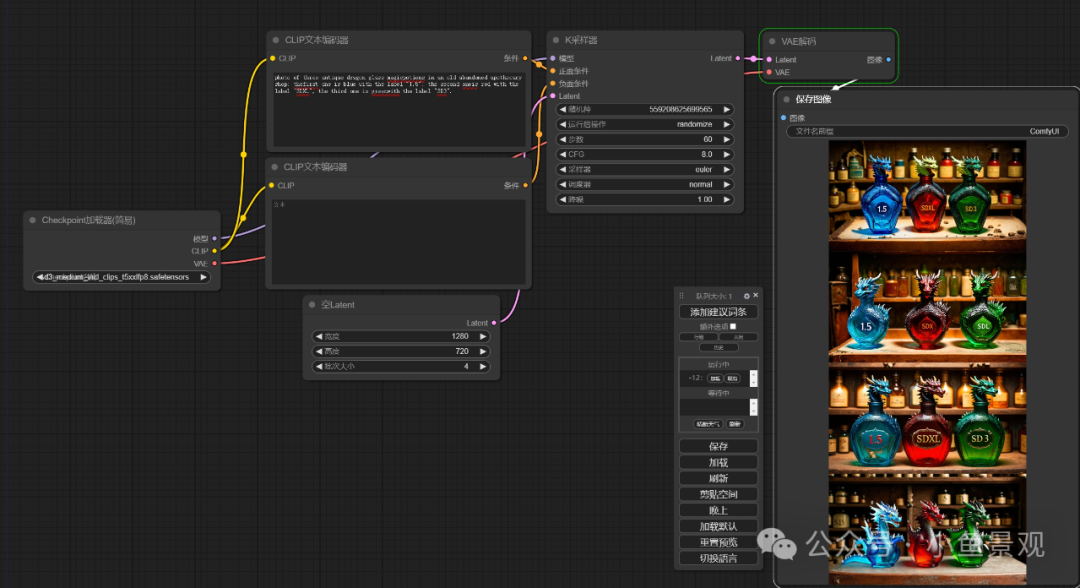Click the 切换语言 button

(x=717, y=558)
